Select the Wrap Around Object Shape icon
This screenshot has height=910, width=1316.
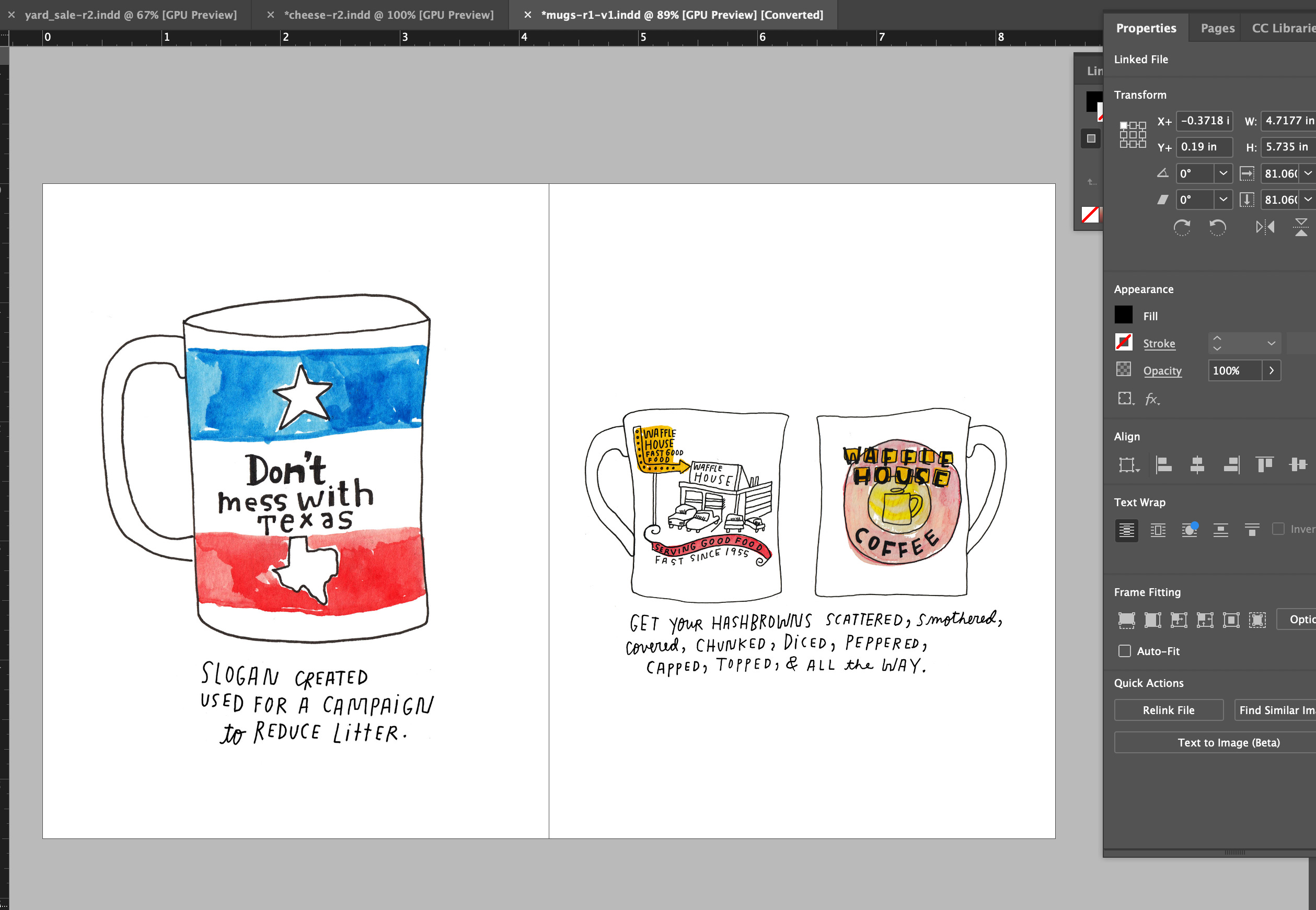pyautogui.click(x=1190, y=530)
